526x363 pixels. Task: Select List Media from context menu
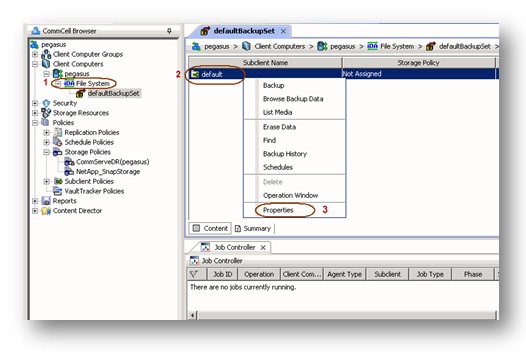(x=295, y=112)
